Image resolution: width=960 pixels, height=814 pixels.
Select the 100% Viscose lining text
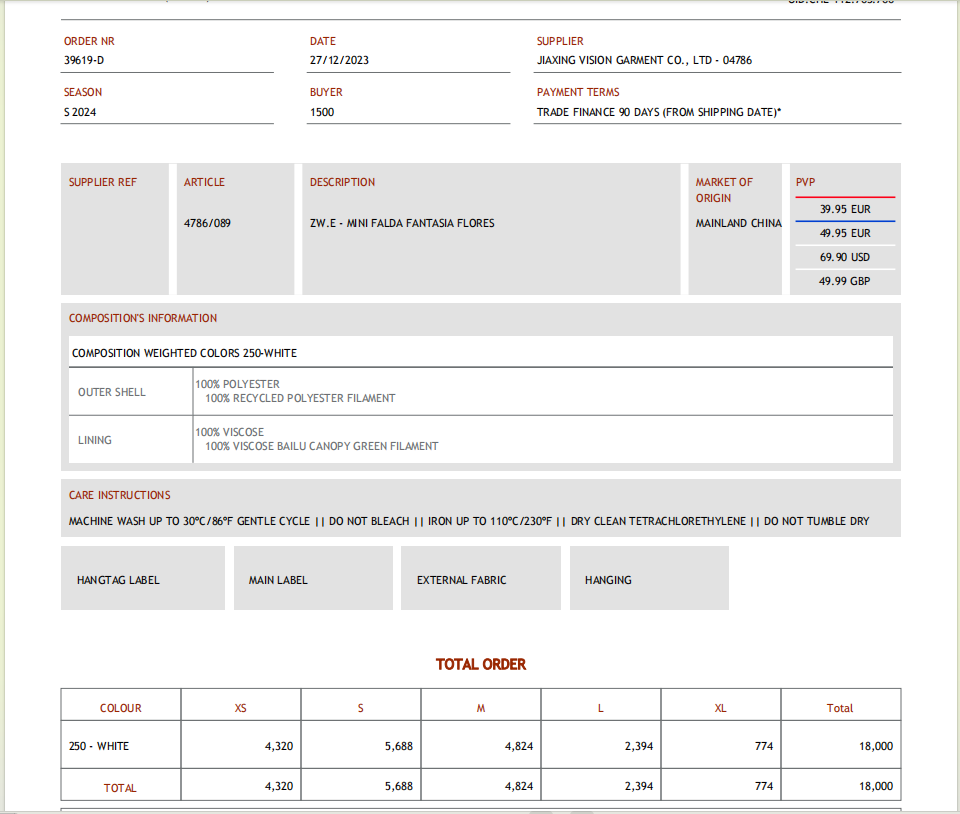230,432
